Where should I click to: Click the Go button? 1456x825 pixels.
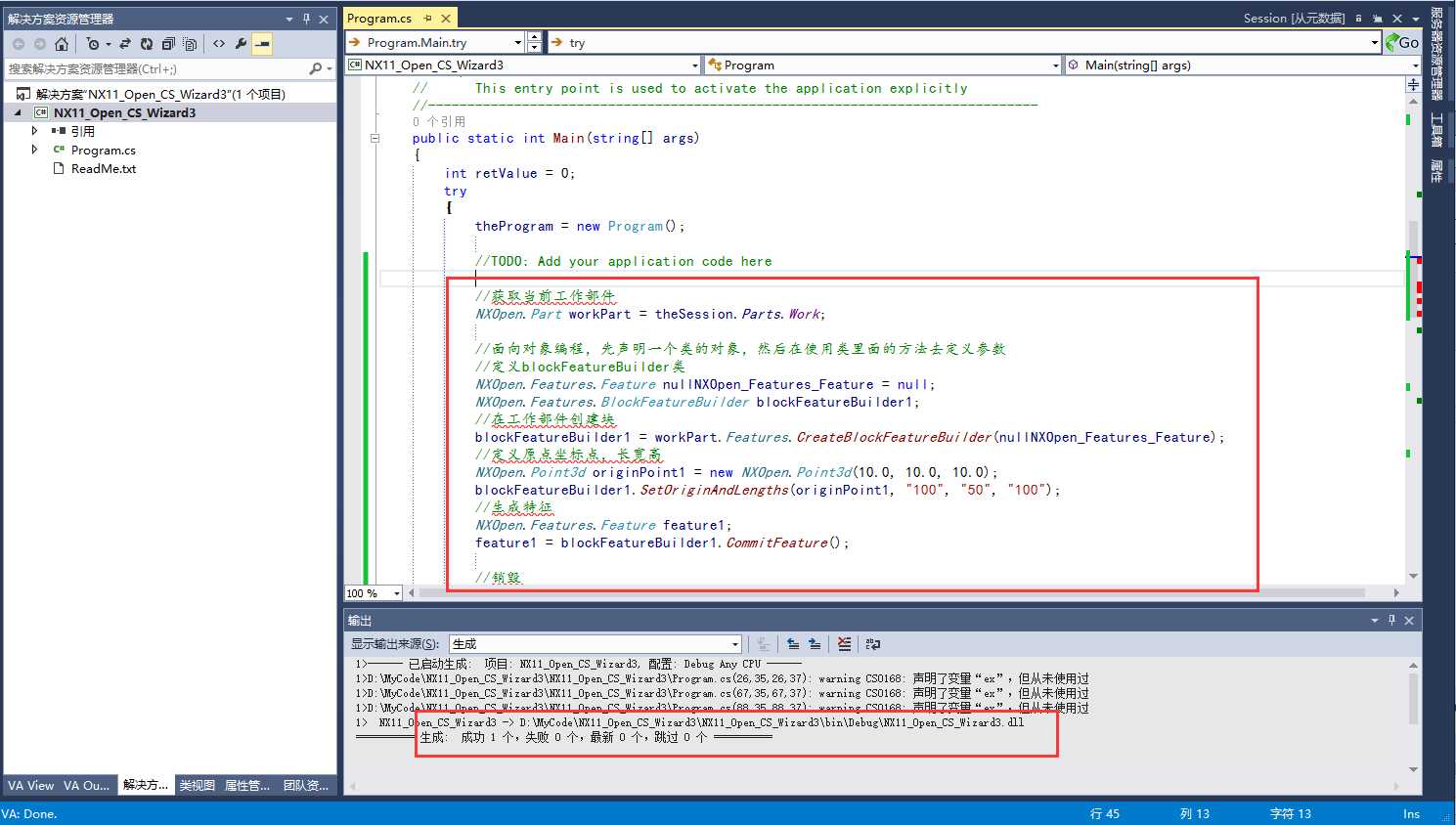coord(1402,42)
